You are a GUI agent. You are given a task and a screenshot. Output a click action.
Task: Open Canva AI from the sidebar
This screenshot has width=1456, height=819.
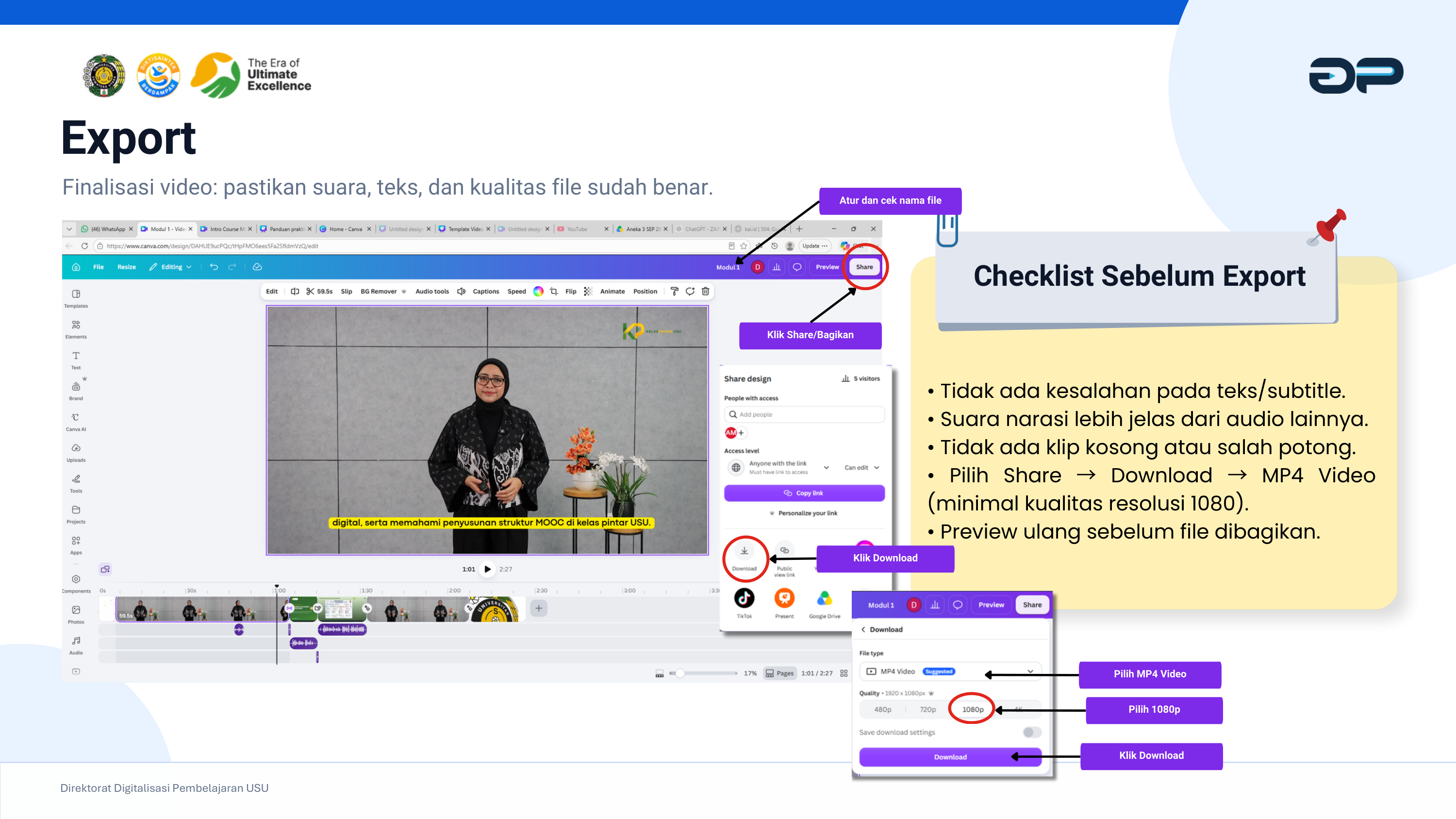pyautogui.click(x=76, y=422)
